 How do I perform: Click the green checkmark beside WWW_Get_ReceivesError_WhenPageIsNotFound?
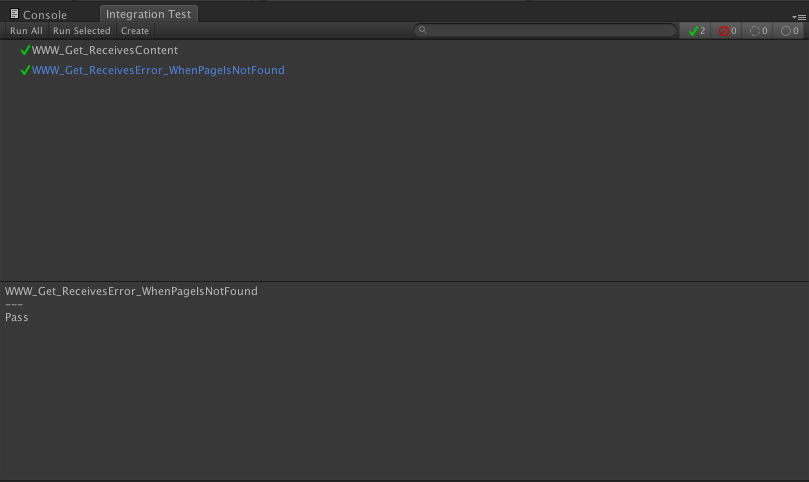(25, 70)
